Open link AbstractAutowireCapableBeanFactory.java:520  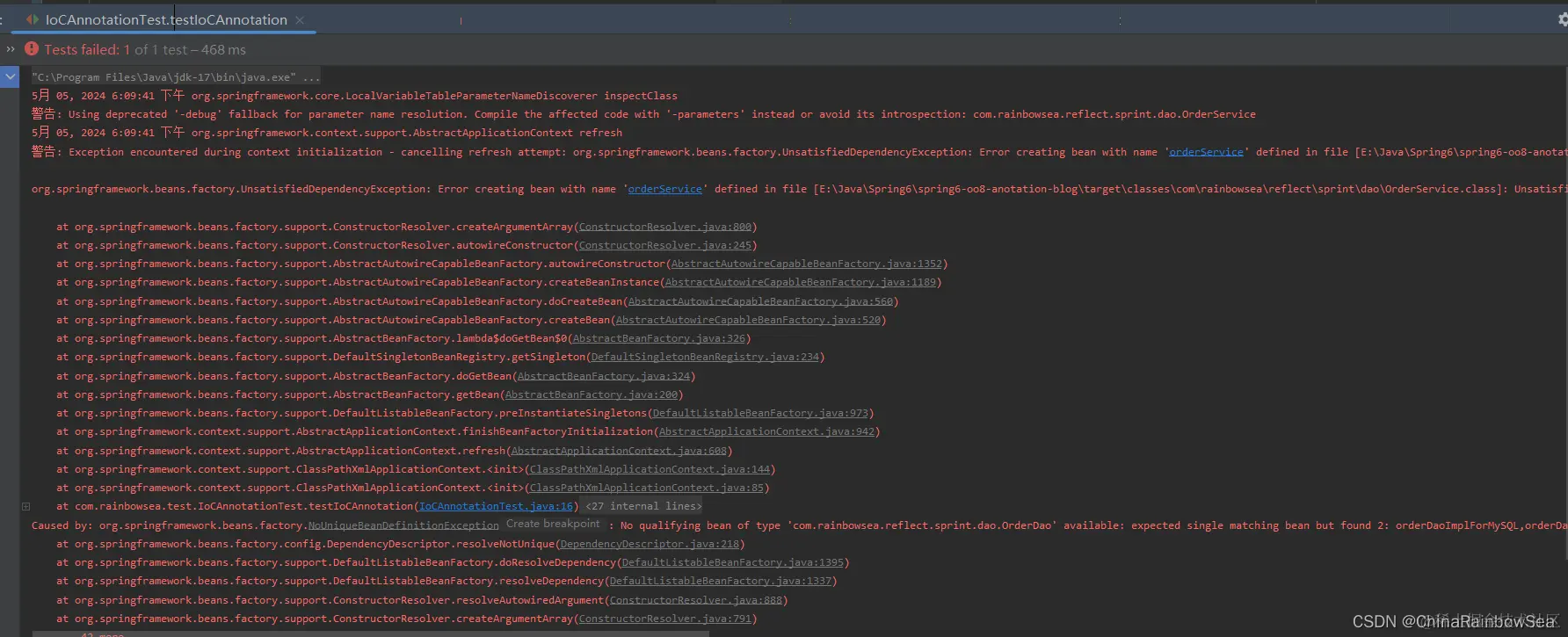(748, 320)
